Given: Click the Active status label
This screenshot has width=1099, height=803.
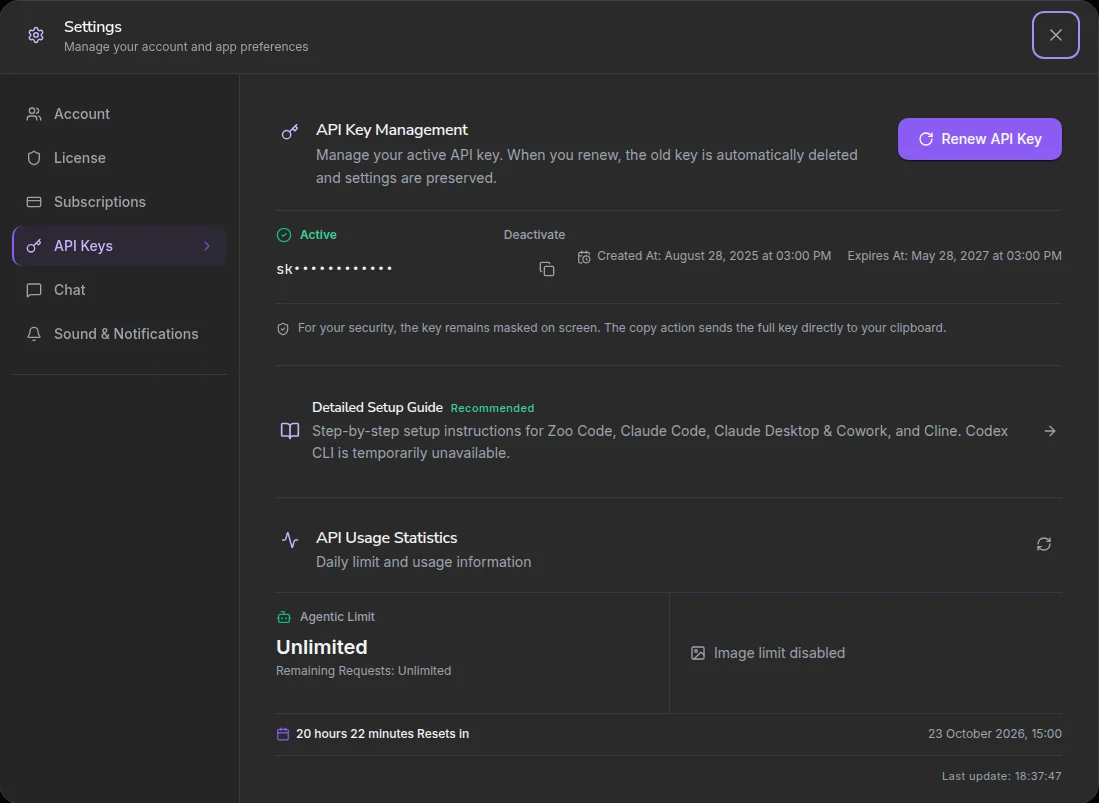Looking at the screenshot, I should click(x=318, y=235).
